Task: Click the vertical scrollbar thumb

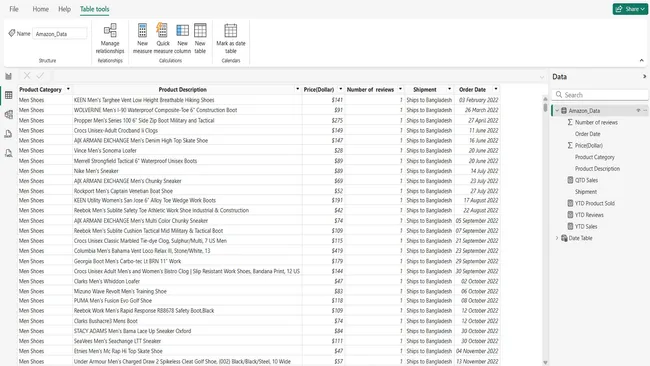Action: coord(545,107)
